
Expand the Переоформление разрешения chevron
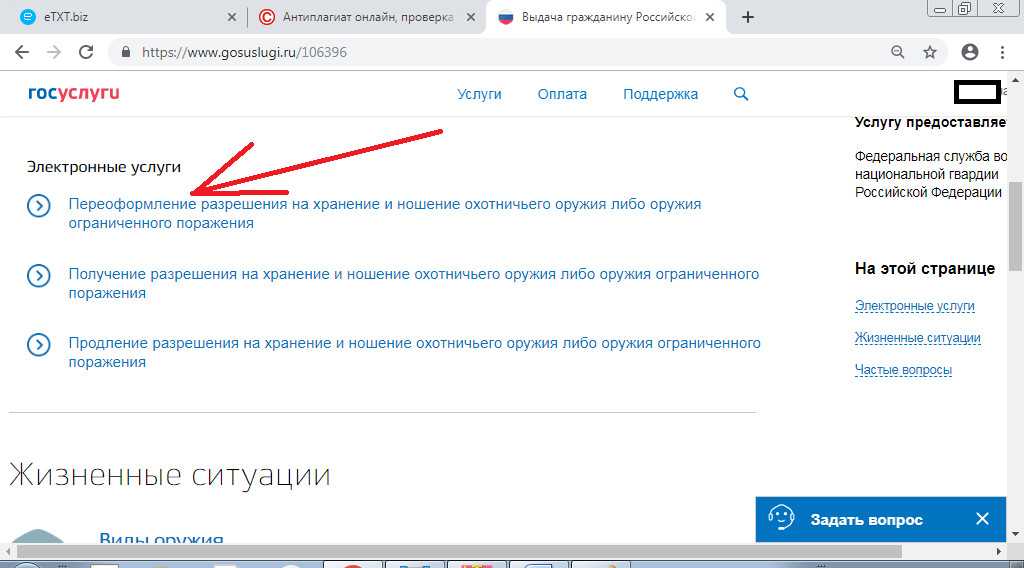coord(38,205)
